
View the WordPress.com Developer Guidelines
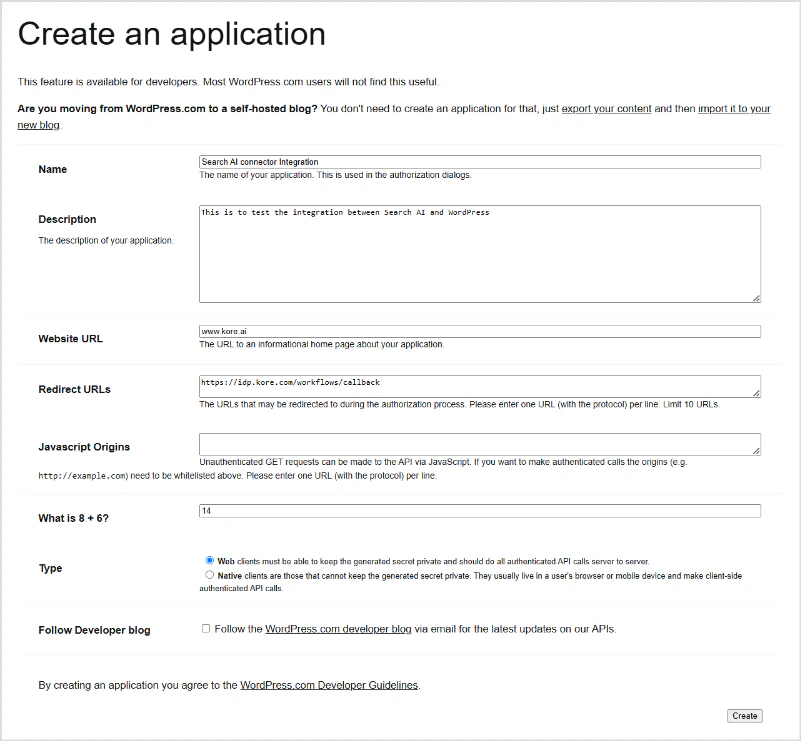tap(329, 685)
